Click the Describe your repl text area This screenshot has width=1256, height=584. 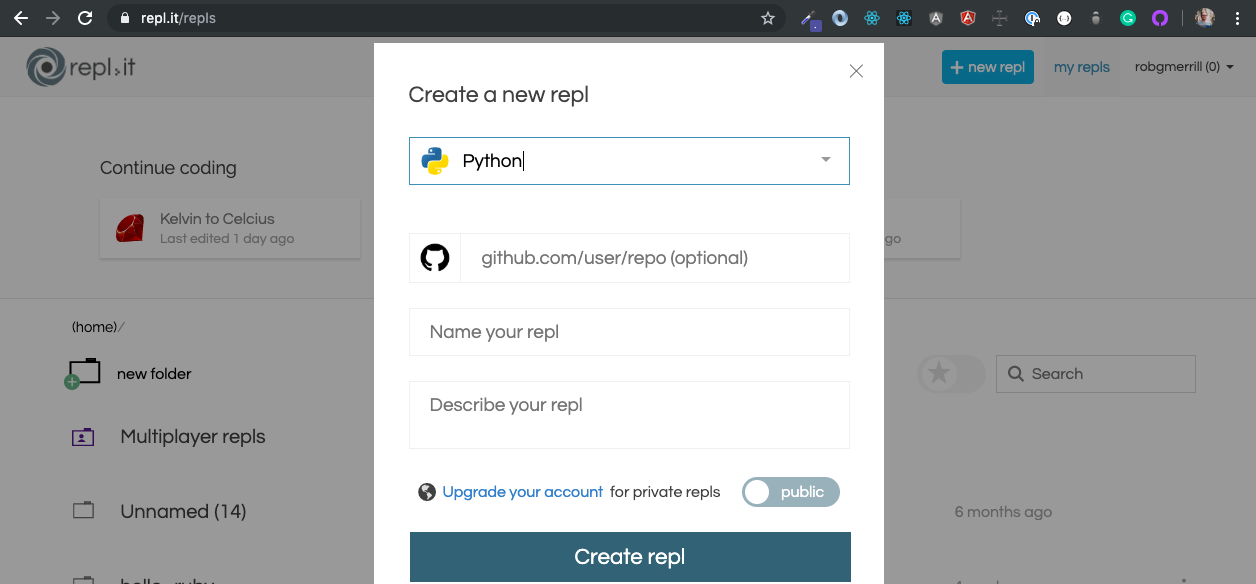629,415
